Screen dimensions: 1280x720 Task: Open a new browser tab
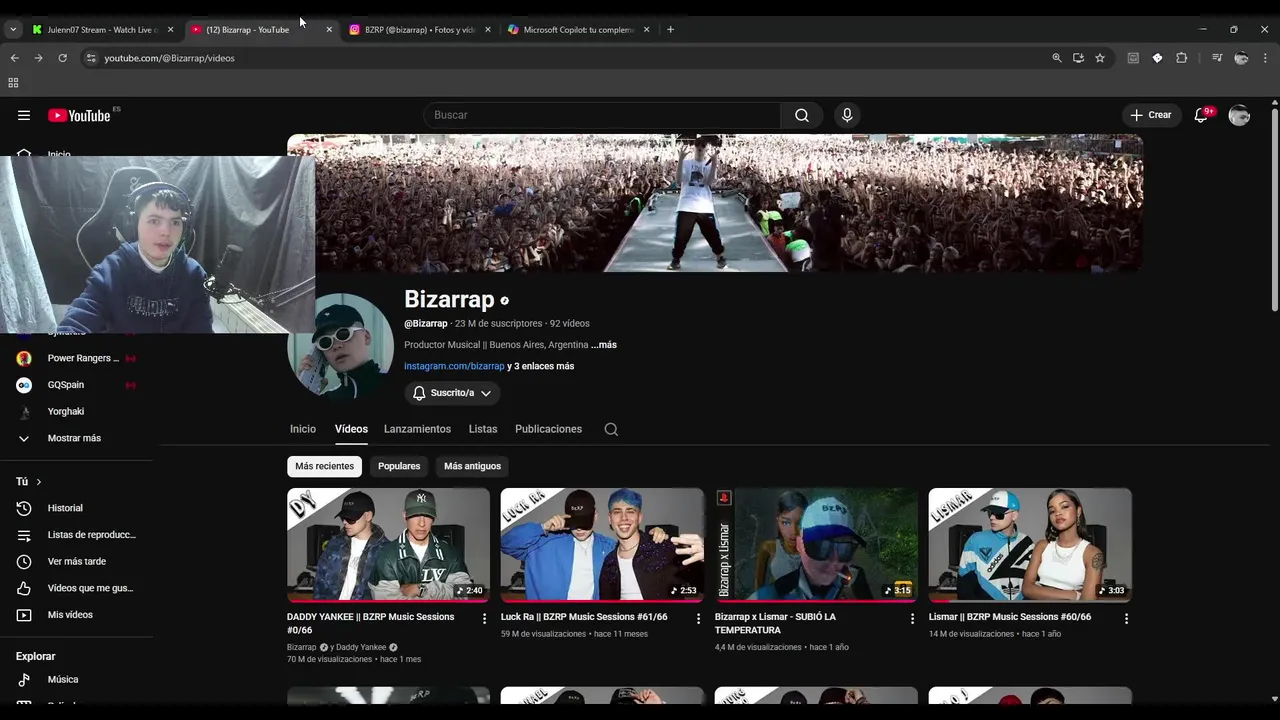point(670,29)
